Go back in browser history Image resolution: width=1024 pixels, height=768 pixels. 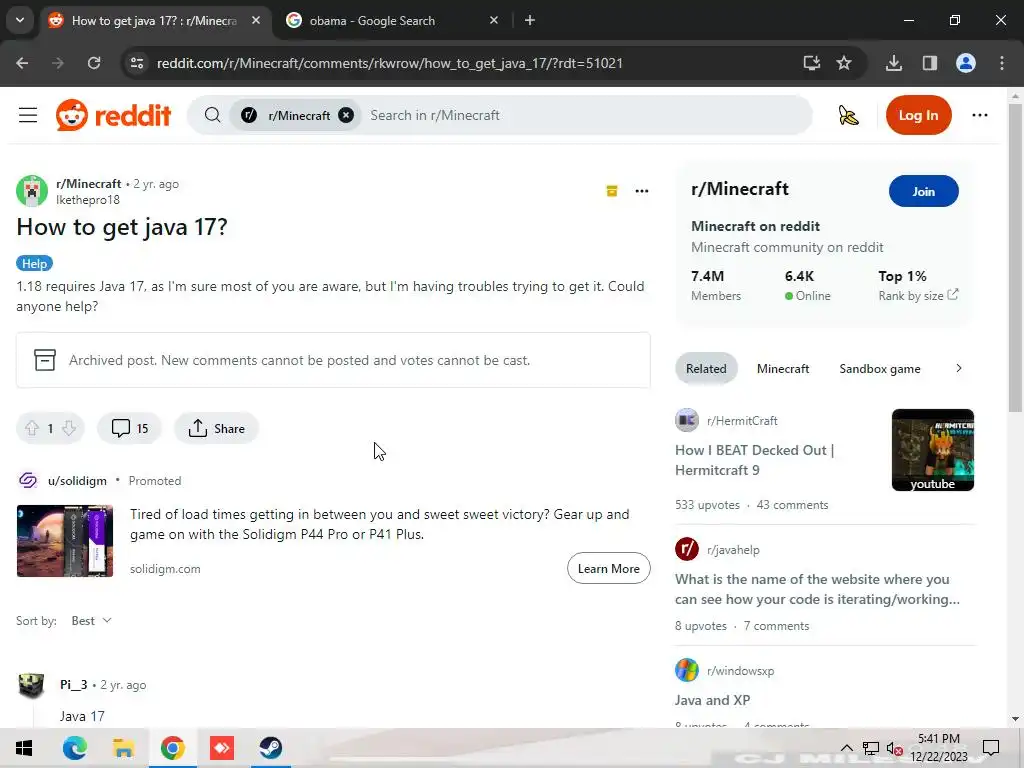(22, 63)
